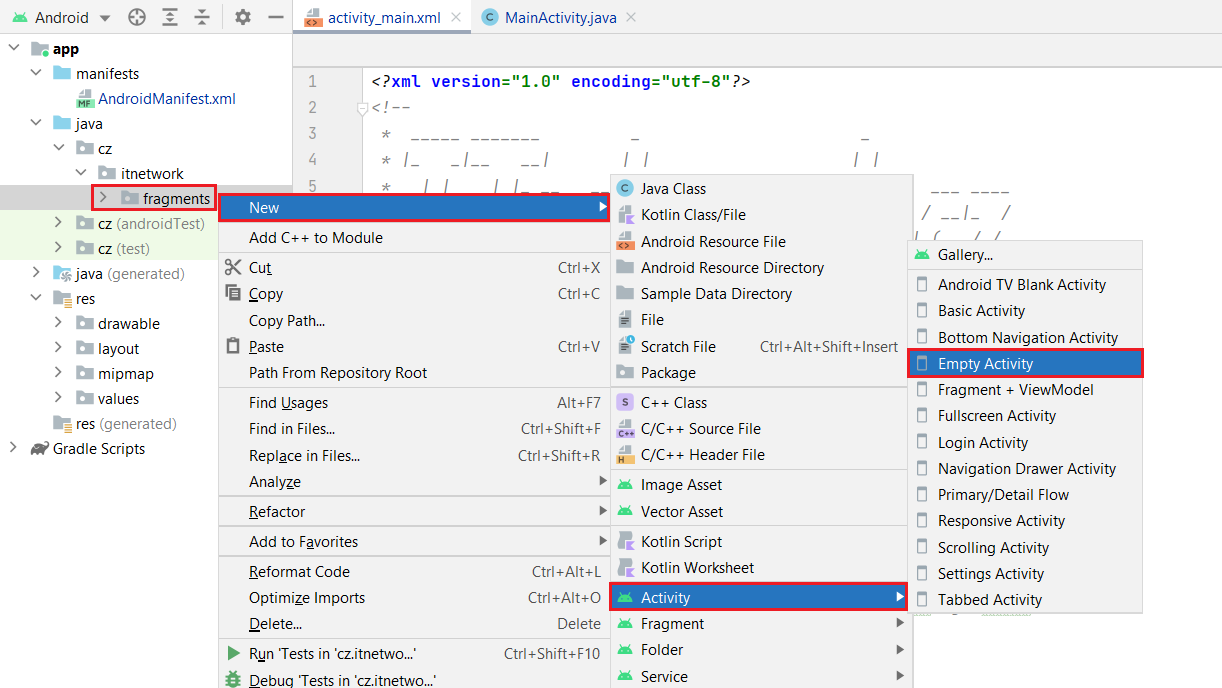Image resolution: width=1222 pixels, height=688 pixels.
Task: Click Paste in the context menu
Action: click(x=266, y=347)
